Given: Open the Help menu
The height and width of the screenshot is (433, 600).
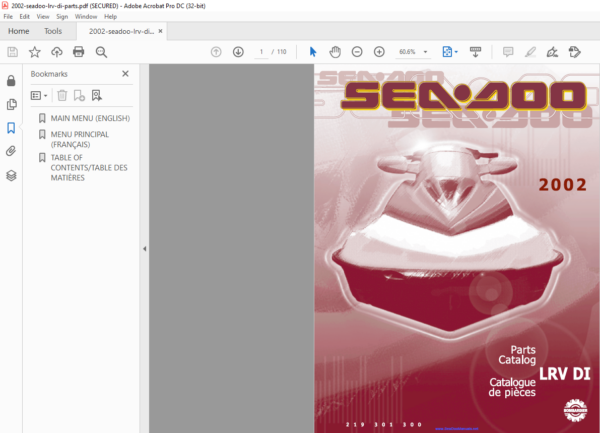Looking at the screenshot, I should point(110,16).
